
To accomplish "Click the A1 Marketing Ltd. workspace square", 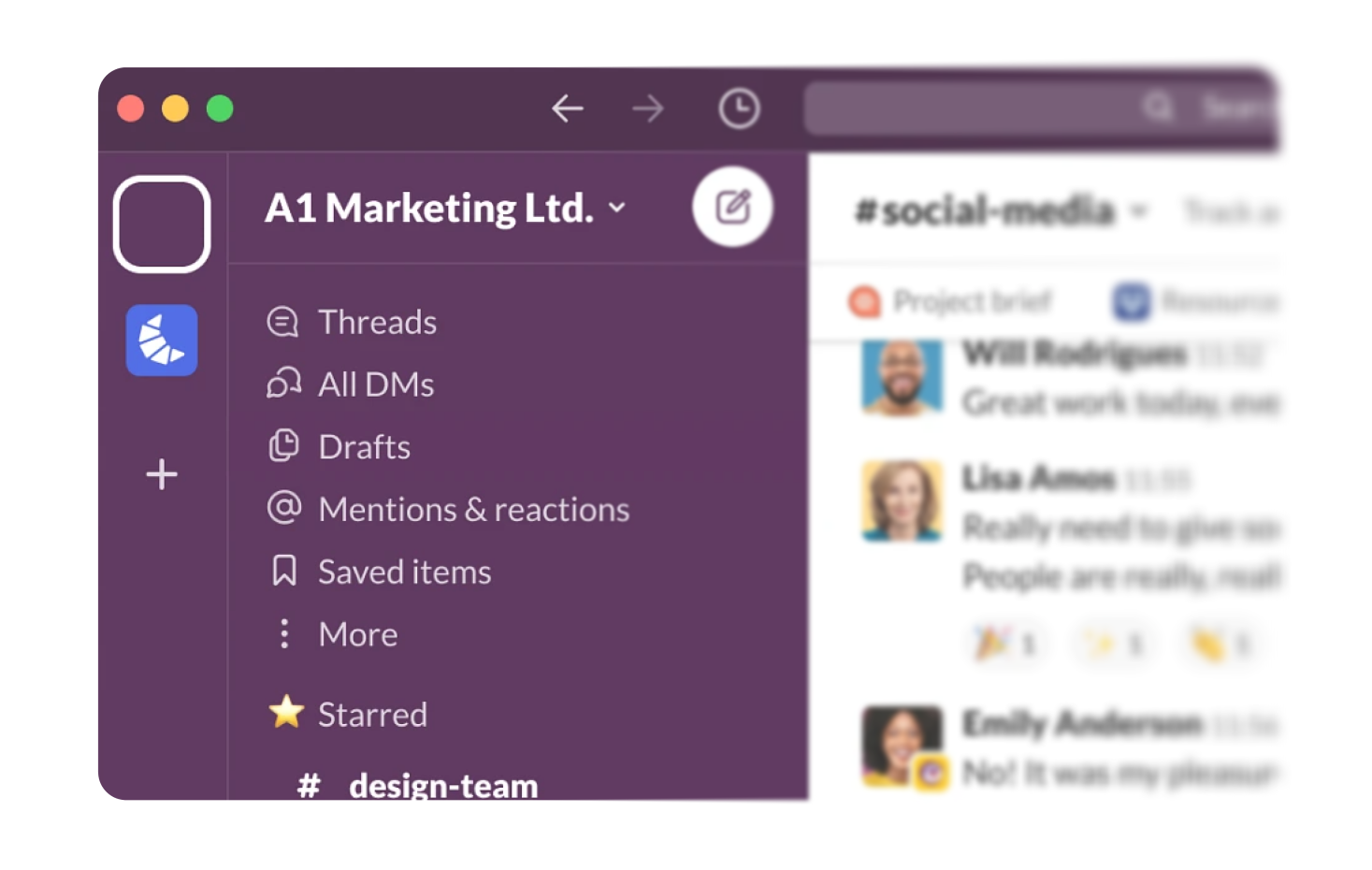I will click(161, 222).
